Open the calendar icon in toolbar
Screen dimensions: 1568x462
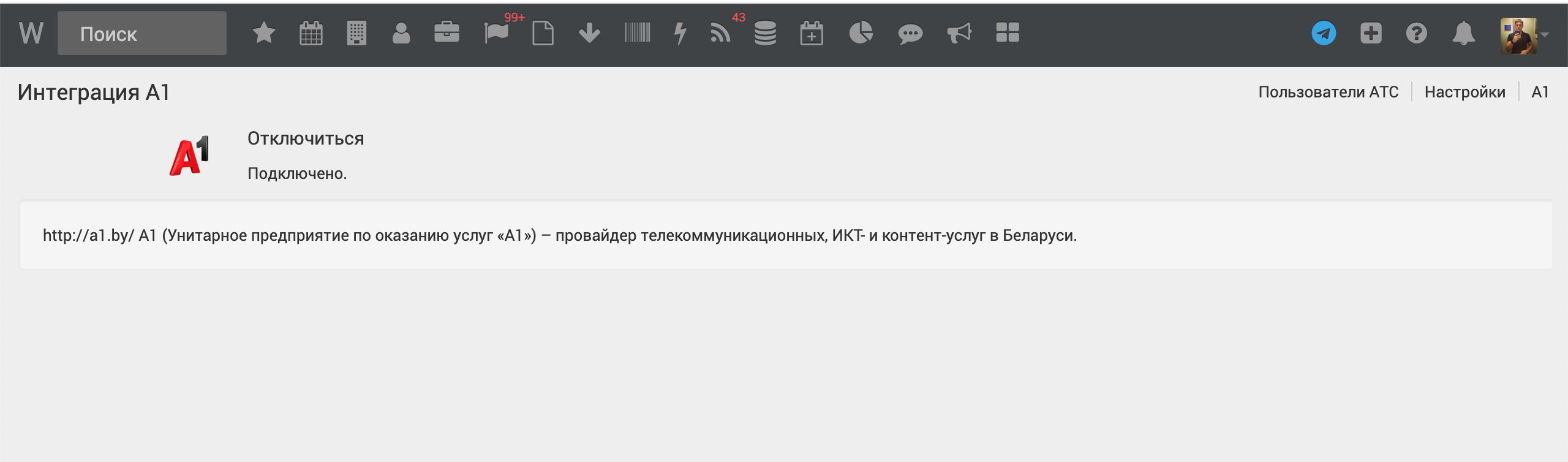(311, 33)
